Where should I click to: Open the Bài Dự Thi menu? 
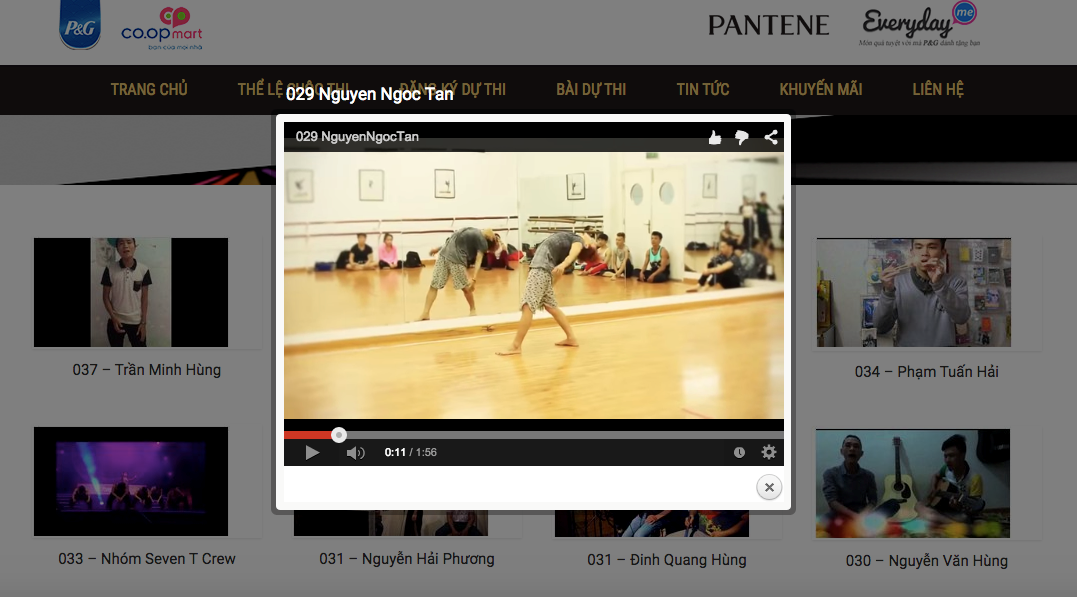591,90
